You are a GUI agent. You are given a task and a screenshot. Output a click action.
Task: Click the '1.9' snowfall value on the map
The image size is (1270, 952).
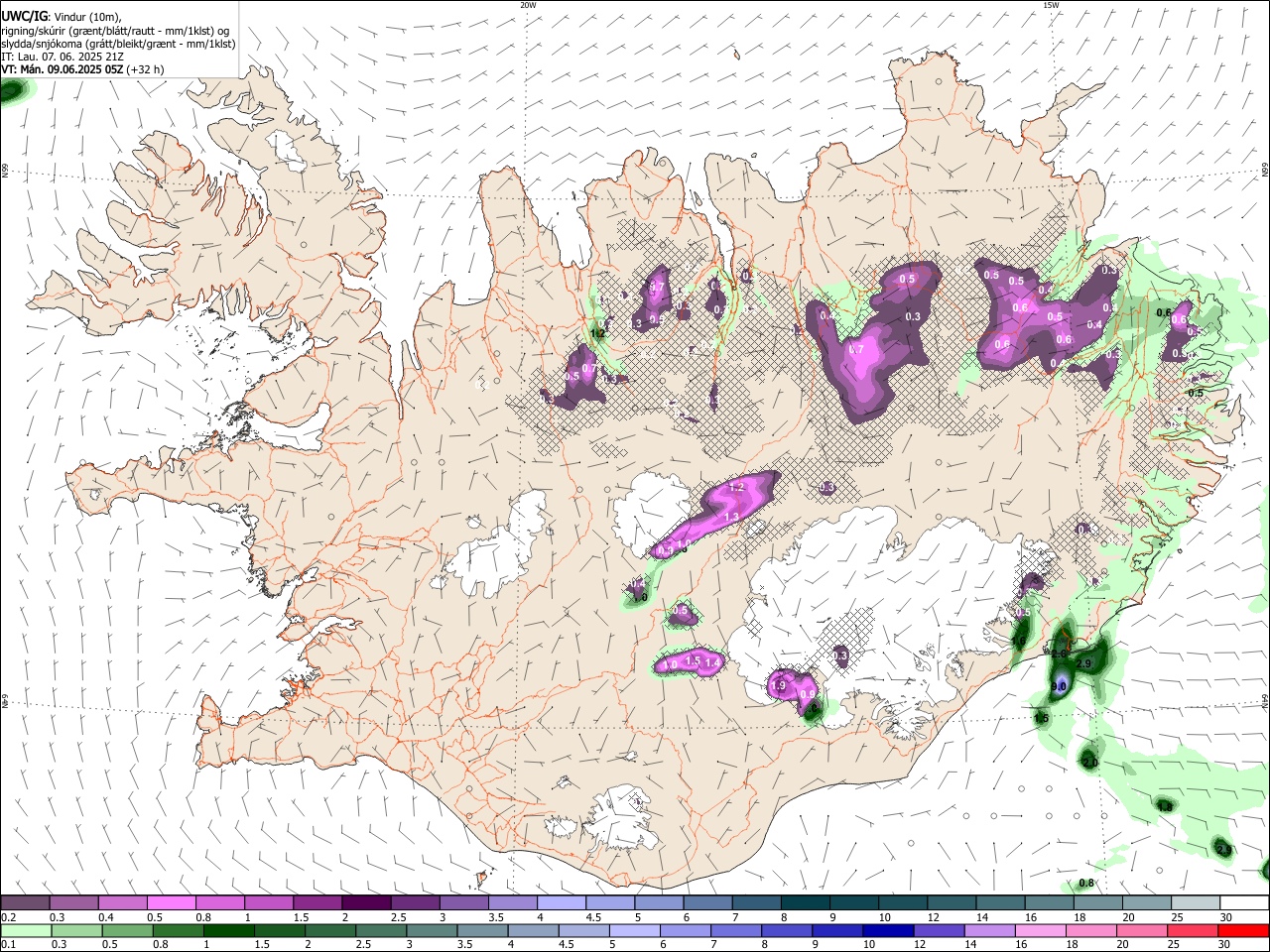[778, 685]
